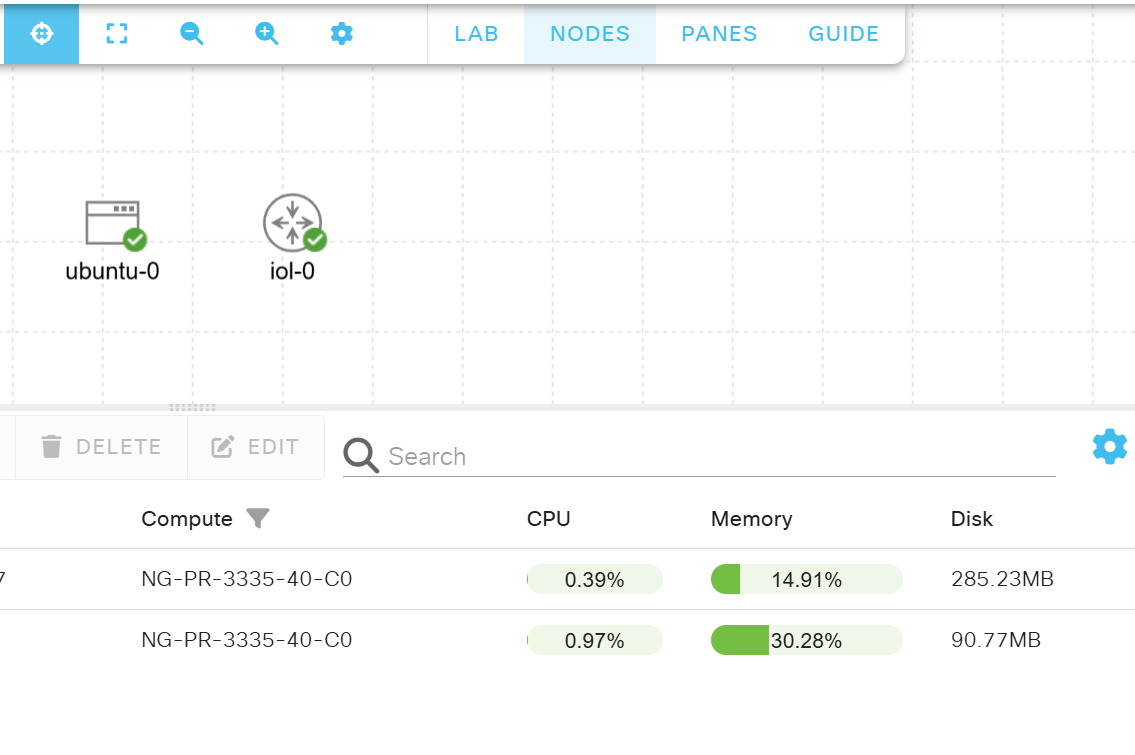Click the pane resize drag handle

pos(192,407)
